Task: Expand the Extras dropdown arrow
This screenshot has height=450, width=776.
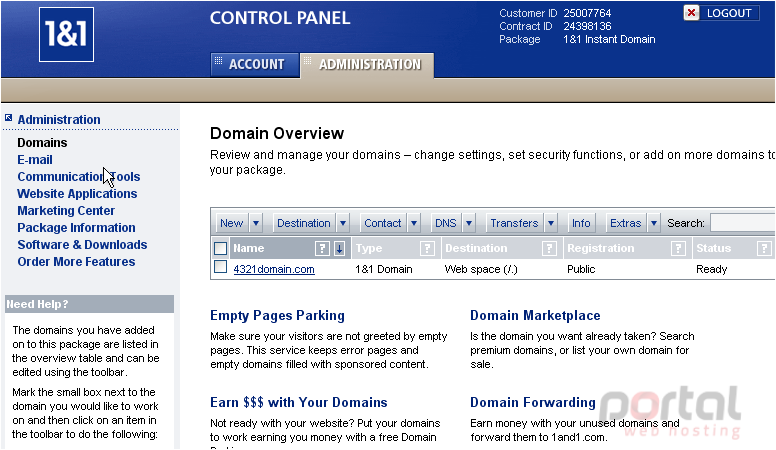Action: coord(654,223)
